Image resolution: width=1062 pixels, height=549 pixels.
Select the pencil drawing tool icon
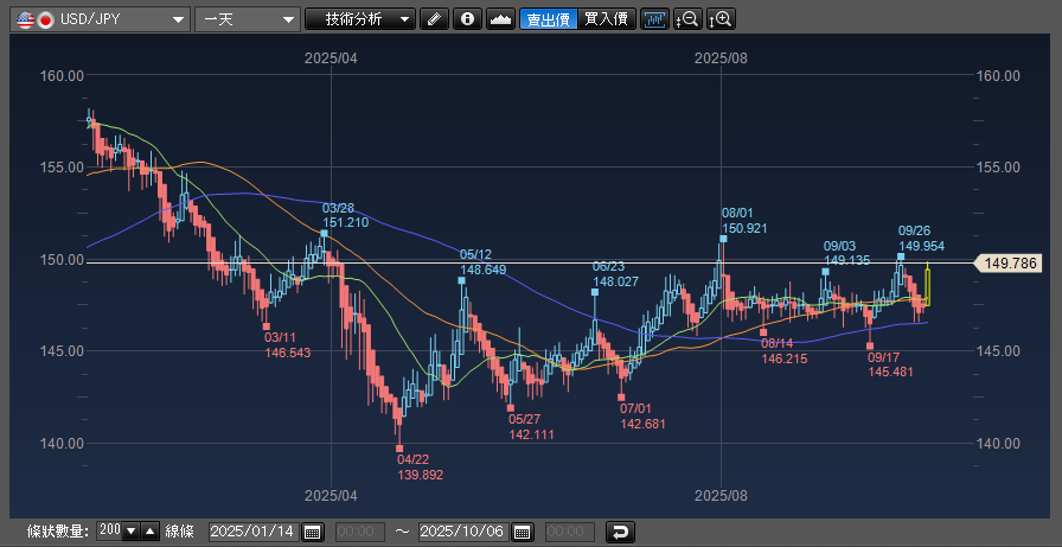pyautogui.click(x=433, y=19)
